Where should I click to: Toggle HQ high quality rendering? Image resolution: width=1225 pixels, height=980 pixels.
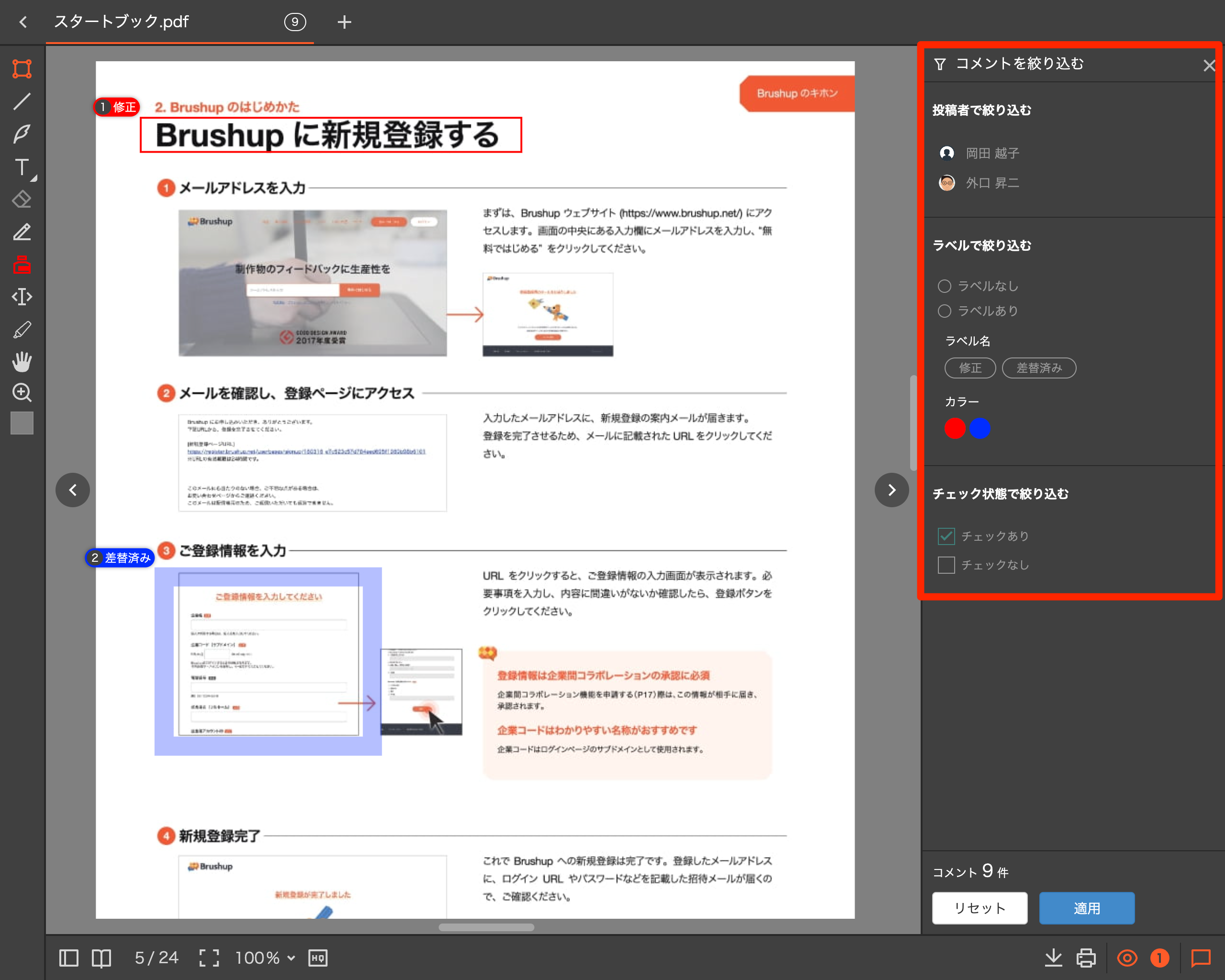coord(318,958)
